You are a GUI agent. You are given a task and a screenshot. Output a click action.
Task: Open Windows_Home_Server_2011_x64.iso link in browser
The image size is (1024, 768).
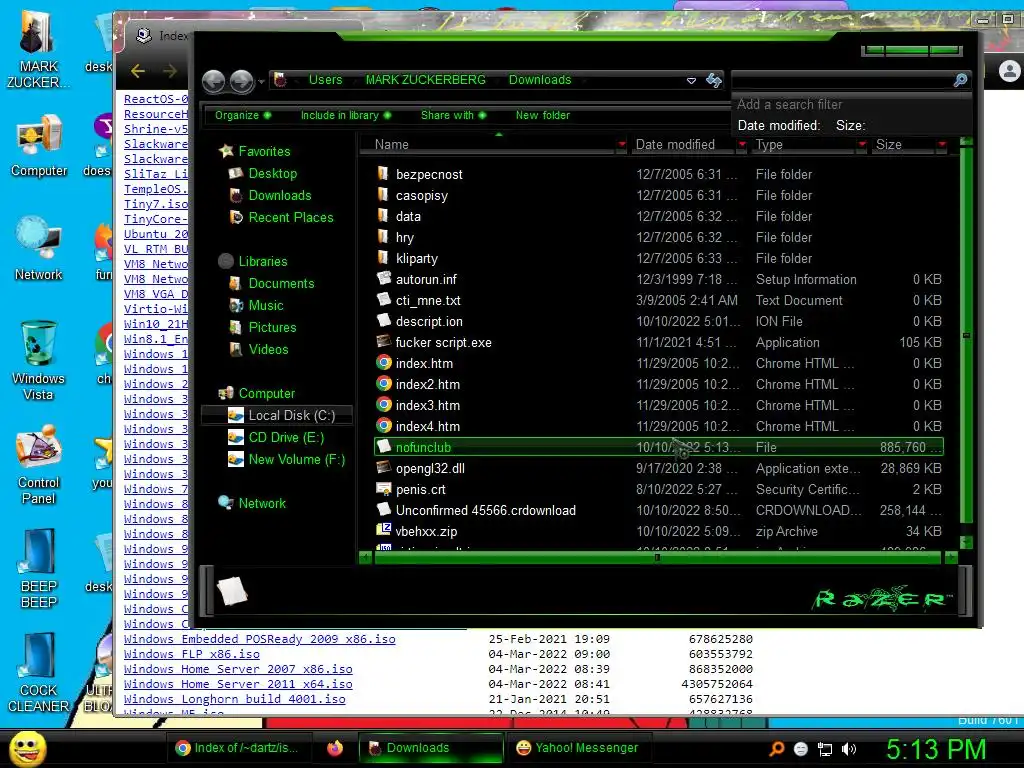238,684
